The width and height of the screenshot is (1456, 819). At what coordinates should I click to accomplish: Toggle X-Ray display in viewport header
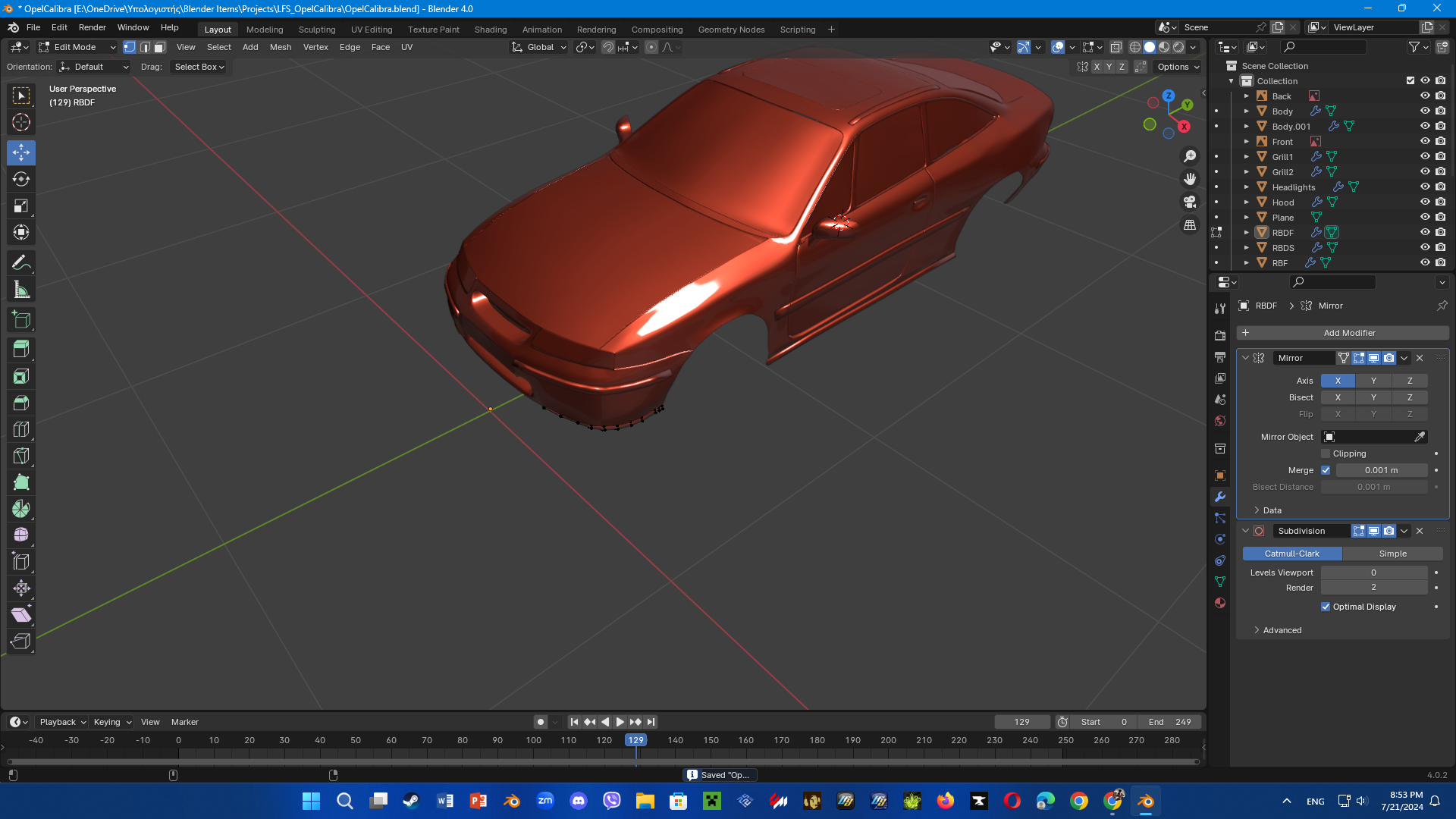(x=1116, y=47)
